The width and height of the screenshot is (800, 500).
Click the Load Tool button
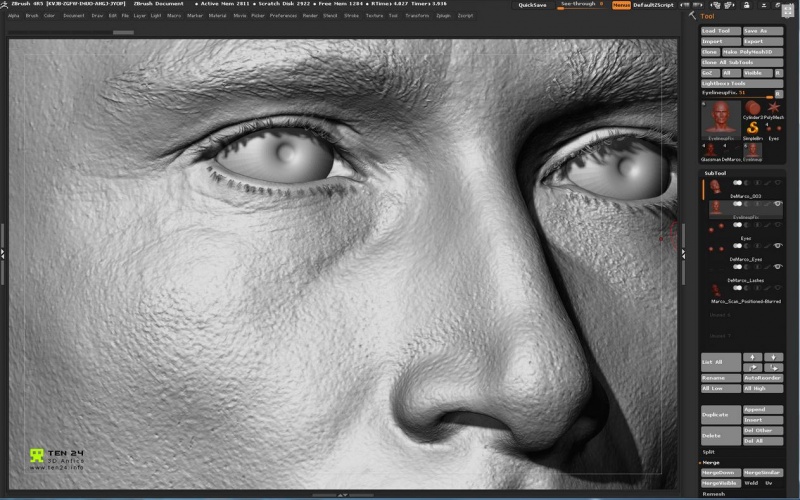click(x=720, y=31)
